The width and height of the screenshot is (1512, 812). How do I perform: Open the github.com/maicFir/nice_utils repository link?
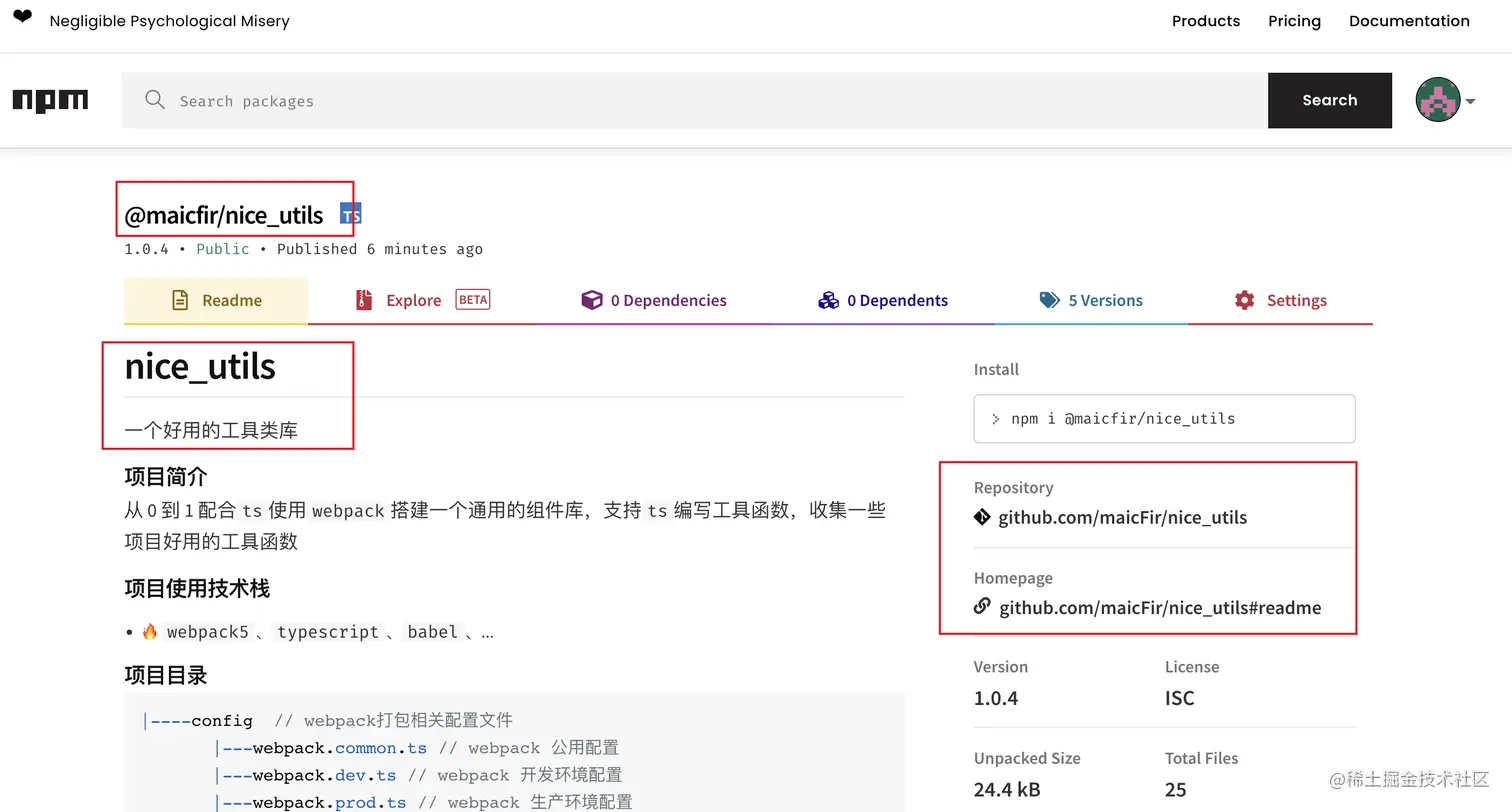(x=1123, y=518)
